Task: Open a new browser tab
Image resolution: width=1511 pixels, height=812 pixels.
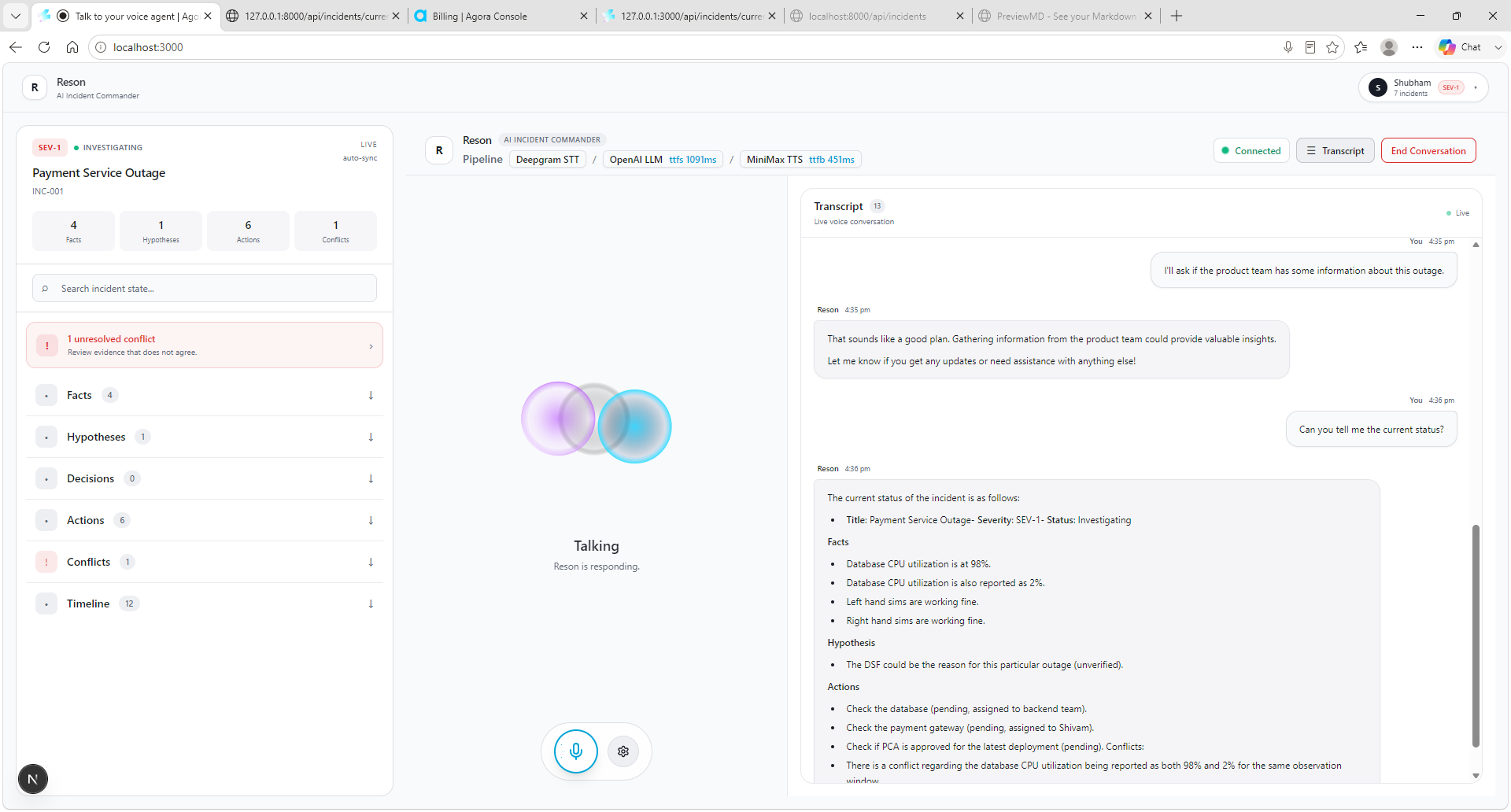Action: click(1177, 16)
